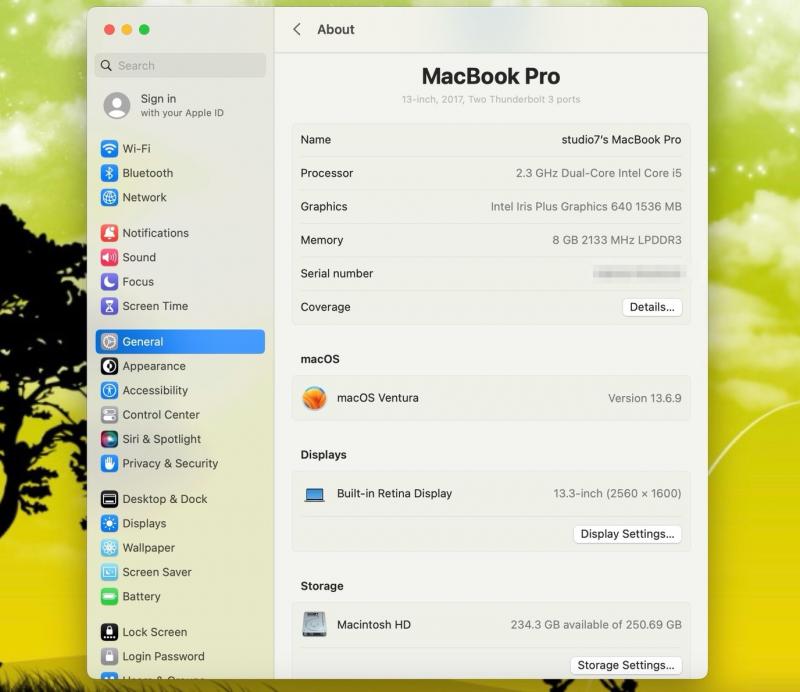The image size is (800, 692).
Task: Go back using the About back chevron
Action: 297,29
